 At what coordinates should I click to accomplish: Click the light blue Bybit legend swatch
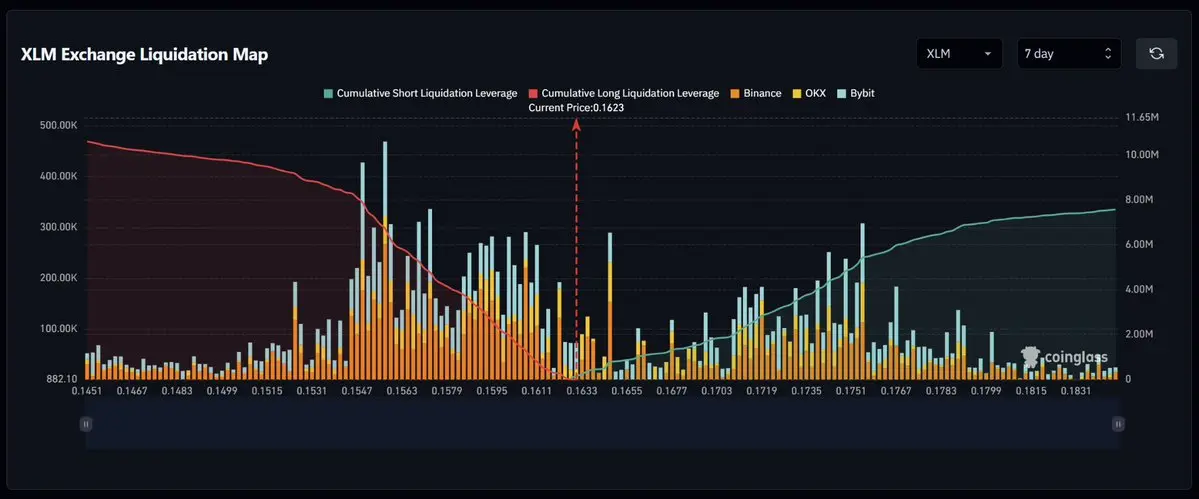click(842, 93)
